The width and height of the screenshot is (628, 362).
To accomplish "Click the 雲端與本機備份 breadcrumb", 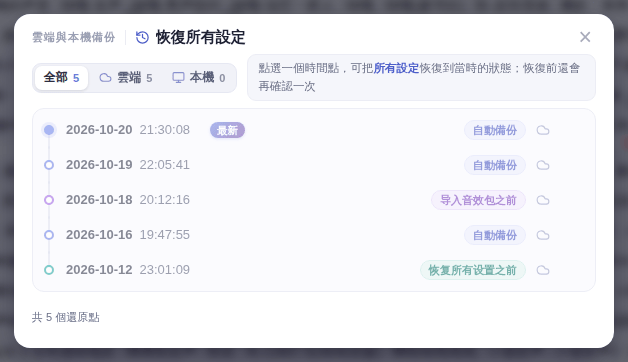I will (74, 37).
